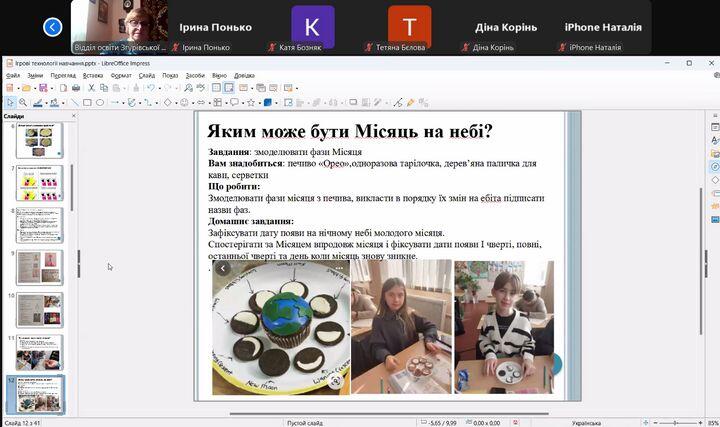The width and height of the screenshot is (720, 427).
Task: Click the zoom slider in status bar
Action: click(x=677, y=422)
